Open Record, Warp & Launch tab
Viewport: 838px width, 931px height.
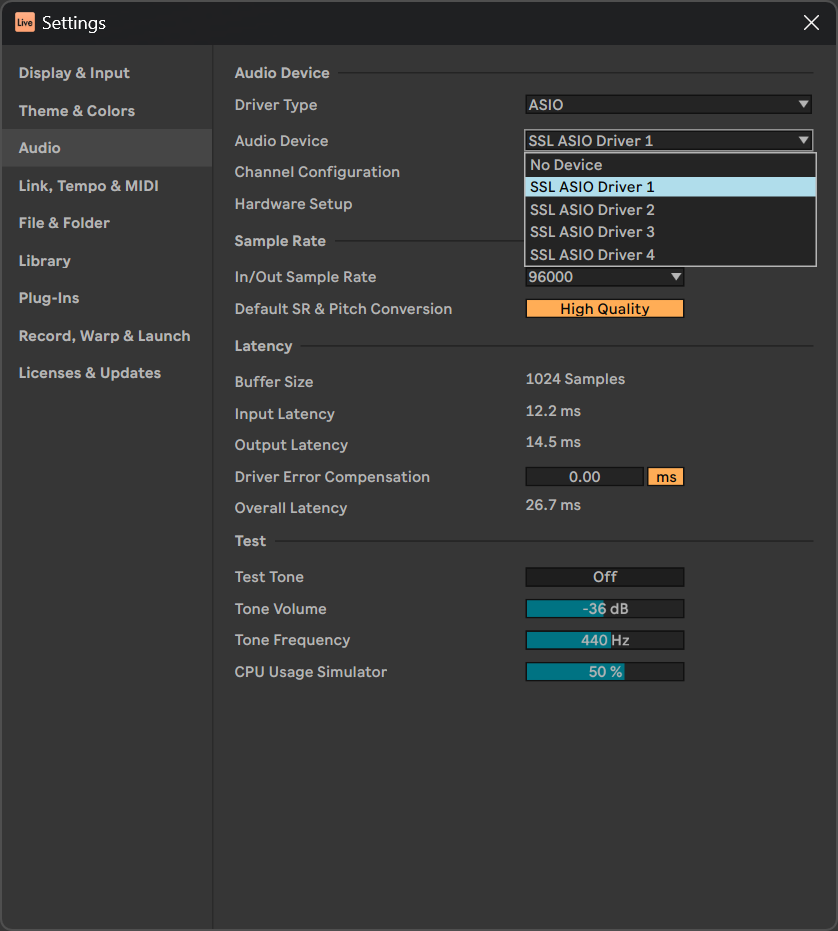[105, 336]
